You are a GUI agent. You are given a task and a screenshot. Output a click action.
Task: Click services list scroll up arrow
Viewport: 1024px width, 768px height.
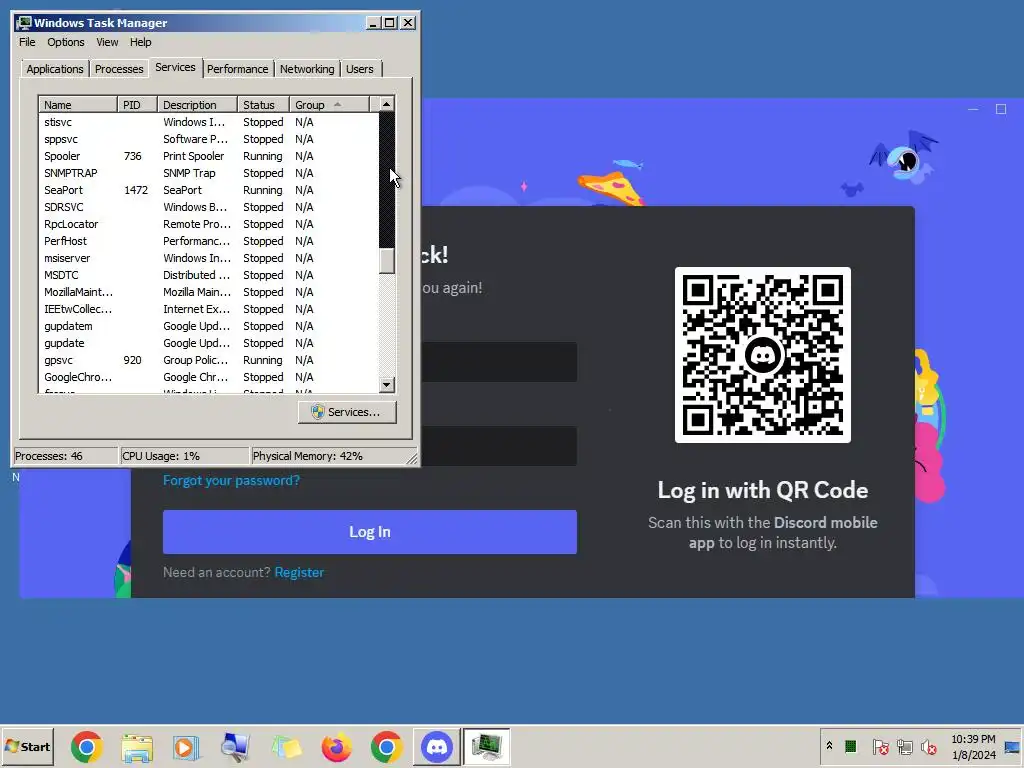point(387,104)
